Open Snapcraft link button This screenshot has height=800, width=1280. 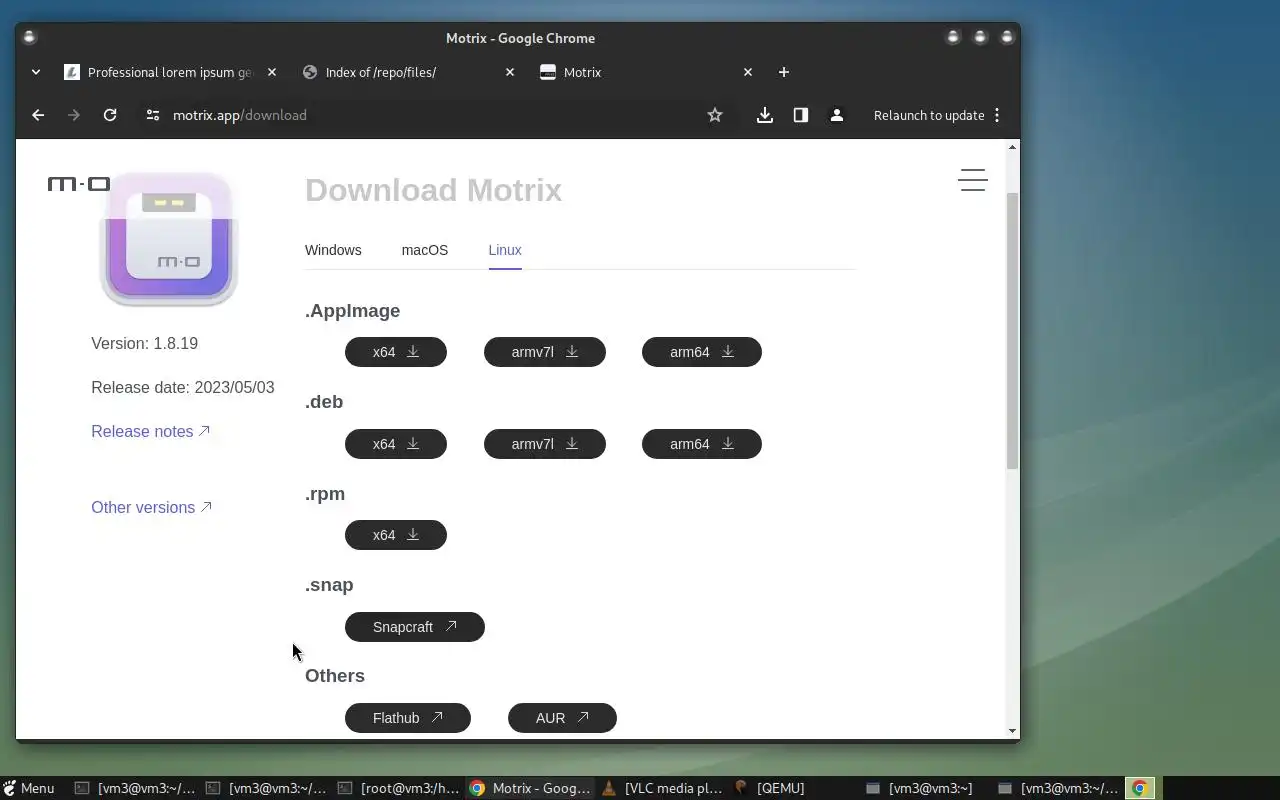click(x=415, y=627)
